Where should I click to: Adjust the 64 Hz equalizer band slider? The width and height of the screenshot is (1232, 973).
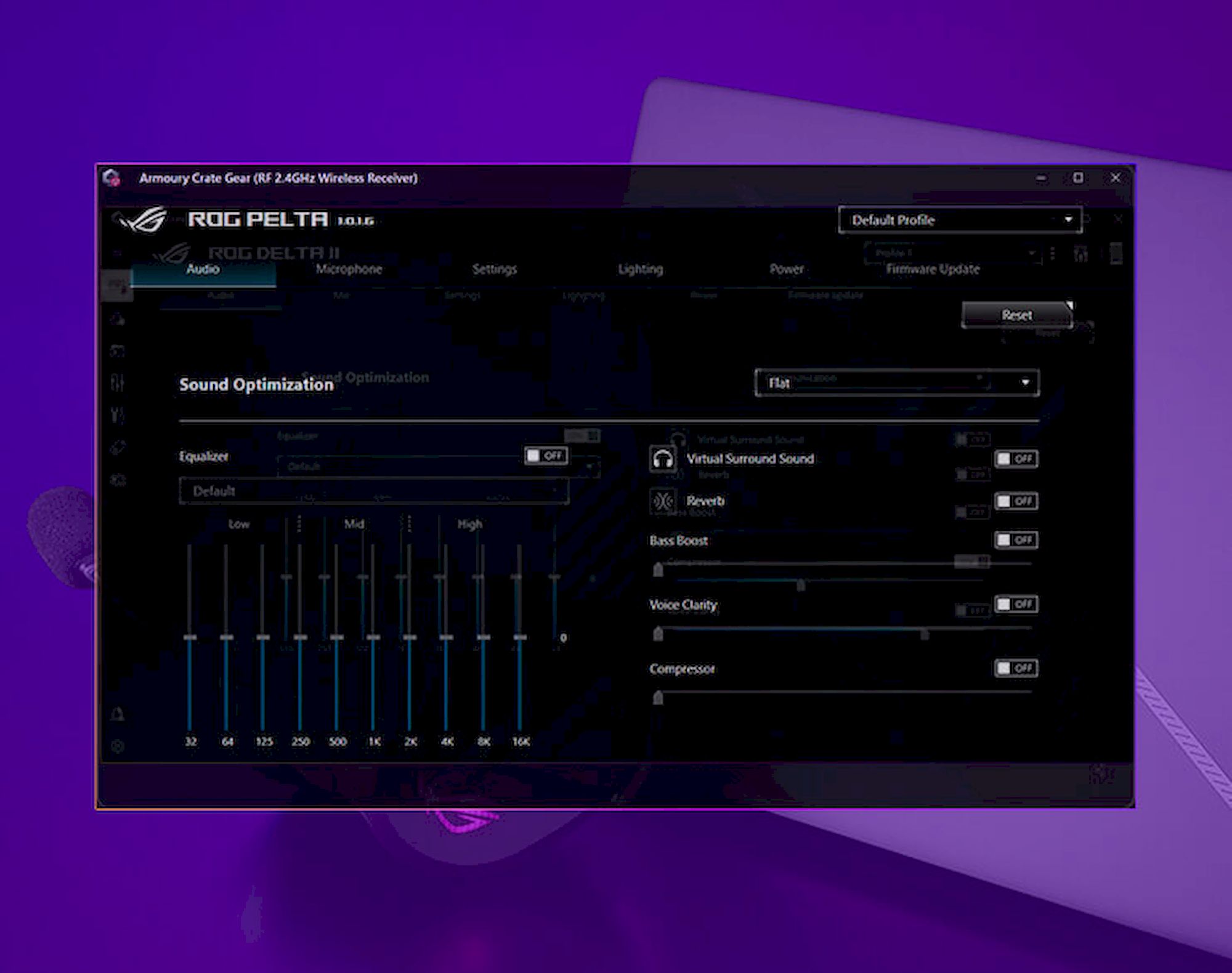[227, 637]
